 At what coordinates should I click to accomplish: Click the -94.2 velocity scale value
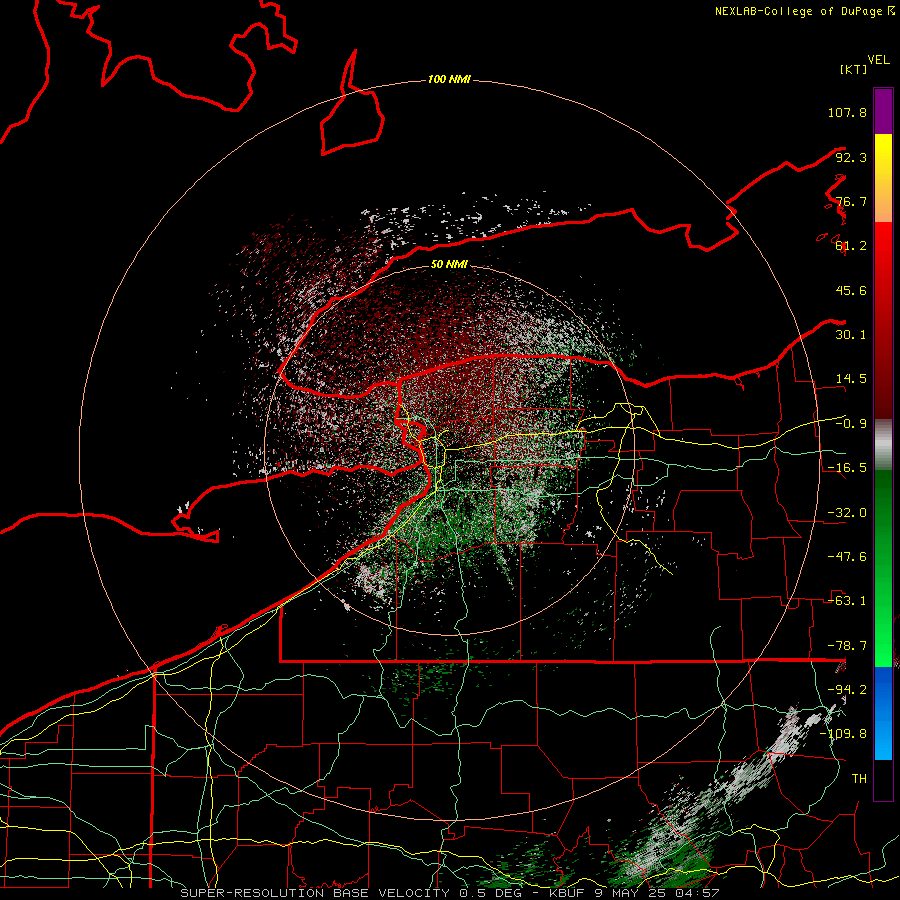coord(847,690)
